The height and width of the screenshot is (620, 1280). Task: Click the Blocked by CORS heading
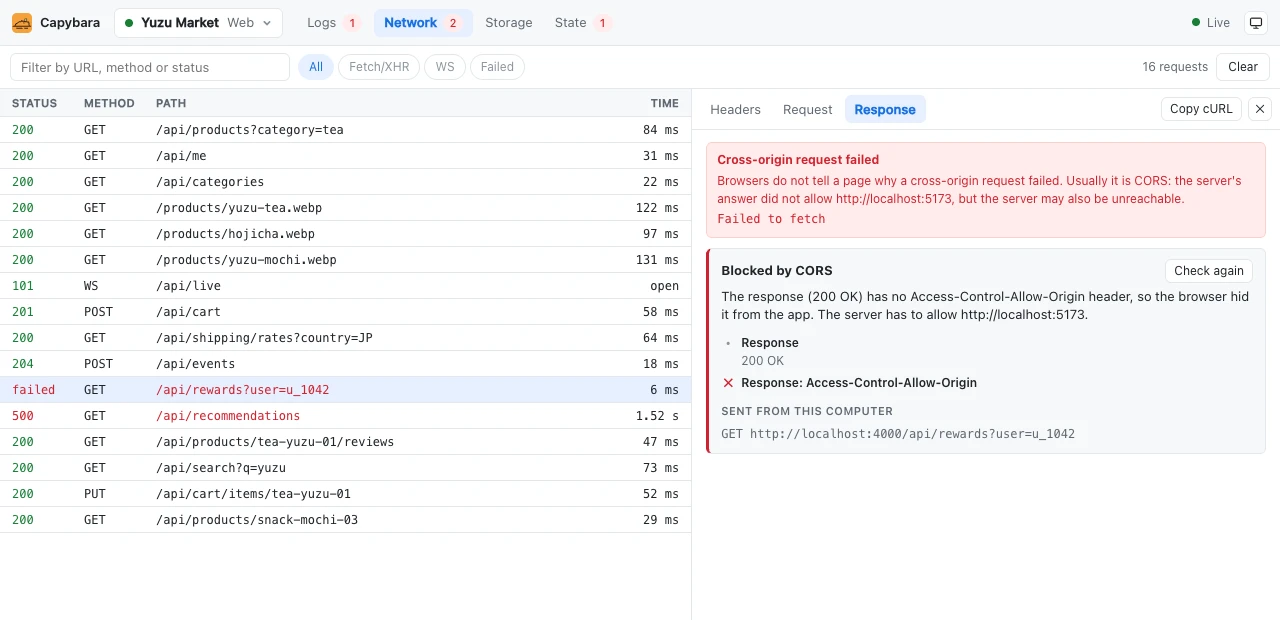(777, 271)
